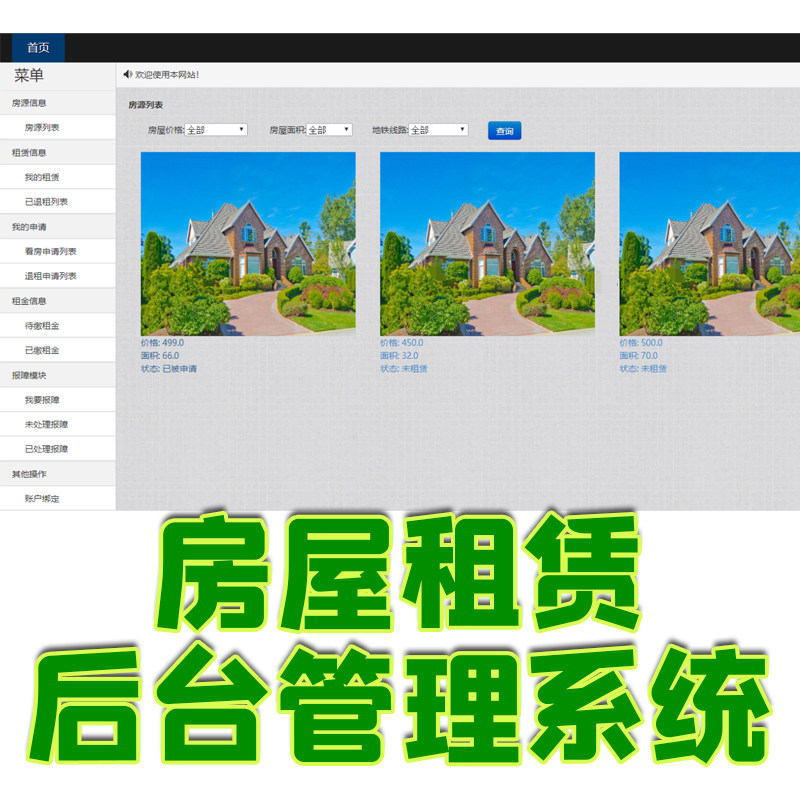800x800 pixels.
Task: Open the 房屋面积 dropdown
Action: point(330,130)
